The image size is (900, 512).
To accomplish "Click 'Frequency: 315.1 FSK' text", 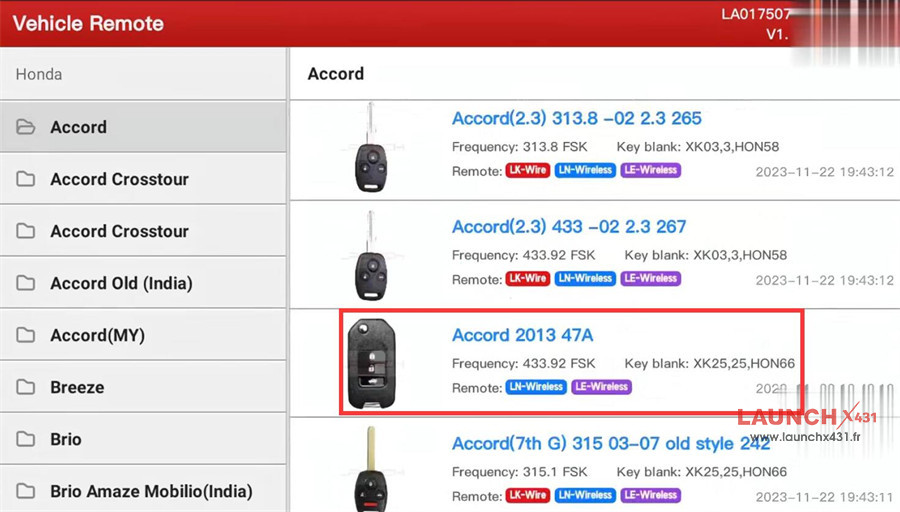I will click(x=519, y=472).
